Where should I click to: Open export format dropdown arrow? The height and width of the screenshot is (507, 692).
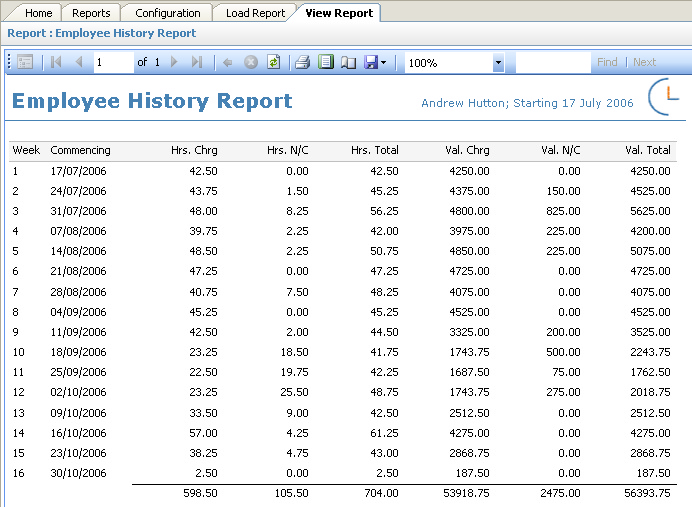(384, 63)
